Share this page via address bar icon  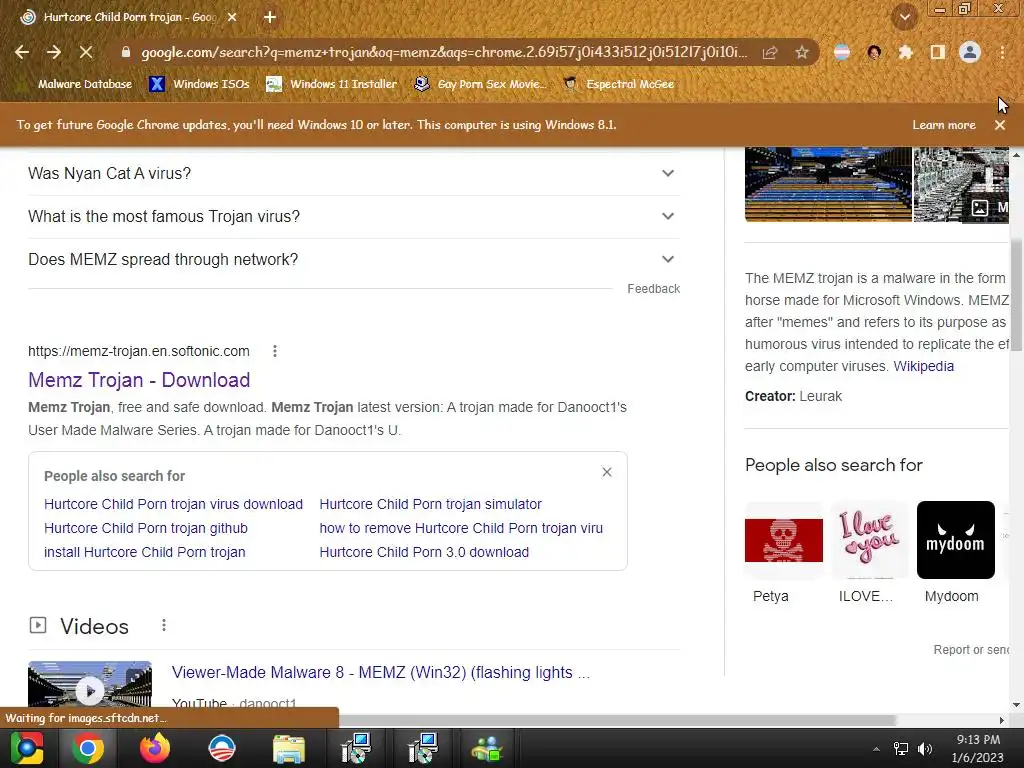pos(770,52)
